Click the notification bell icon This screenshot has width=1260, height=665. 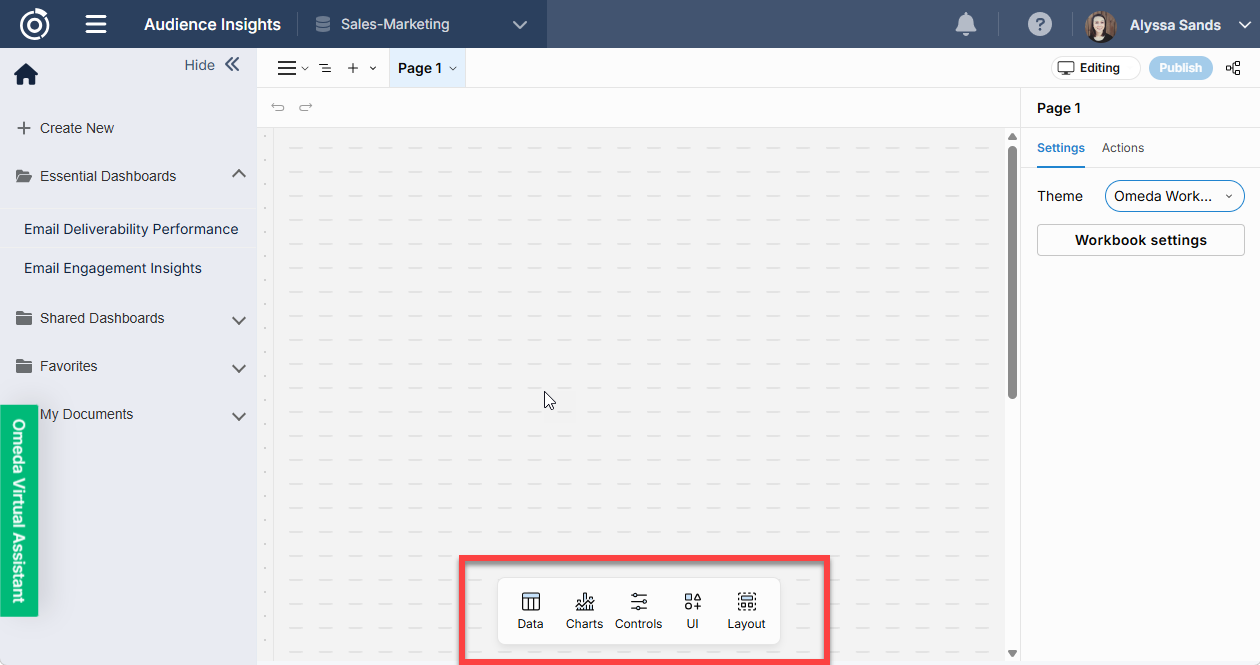click(x=965, y=24)
